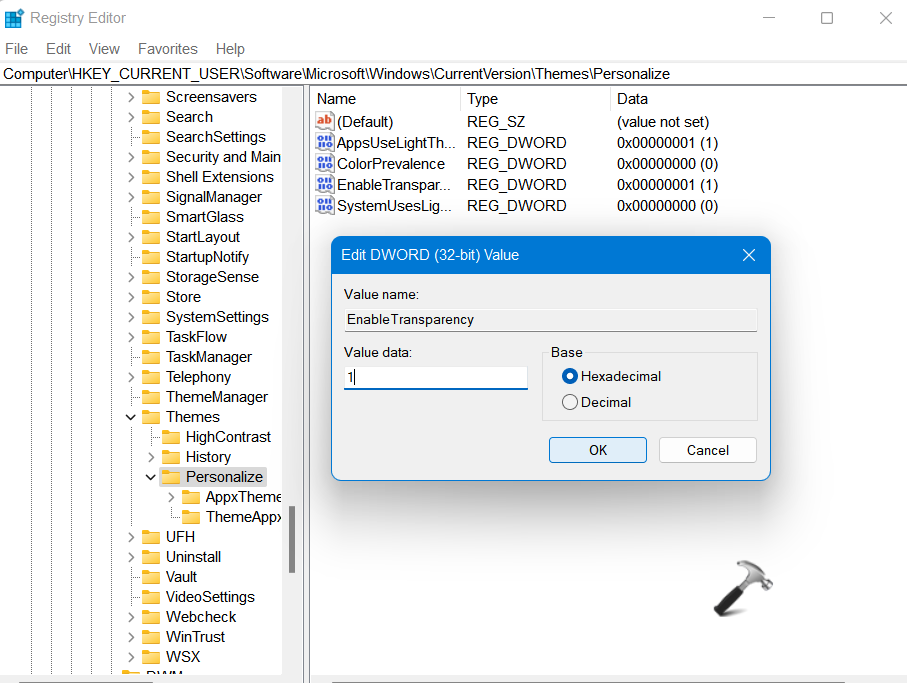Click into the Value data field
Viewport: 907px width, 683px height.
point(436,377)
